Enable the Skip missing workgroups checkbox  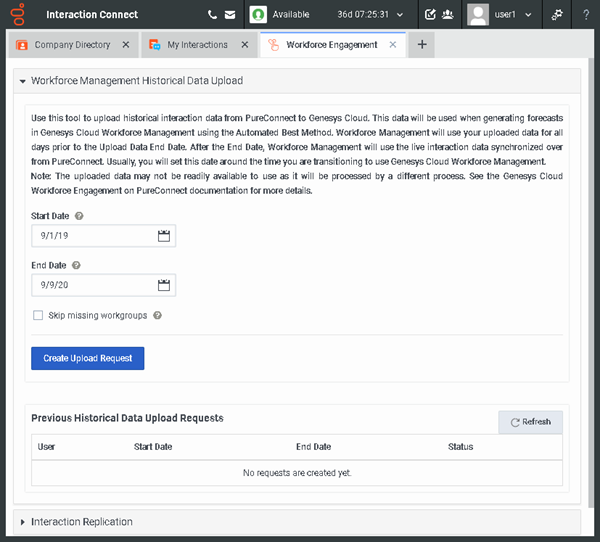[38, 315]
